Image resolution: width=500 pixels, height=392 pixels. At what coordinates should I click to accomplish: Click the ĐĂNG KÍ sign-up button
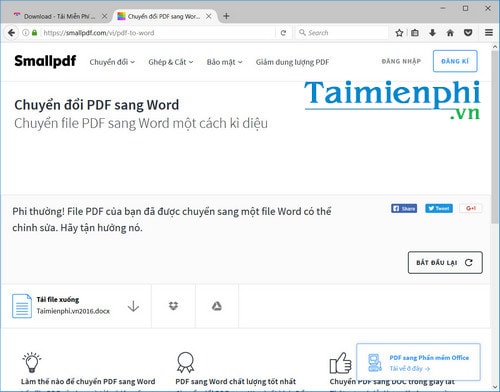455,61
